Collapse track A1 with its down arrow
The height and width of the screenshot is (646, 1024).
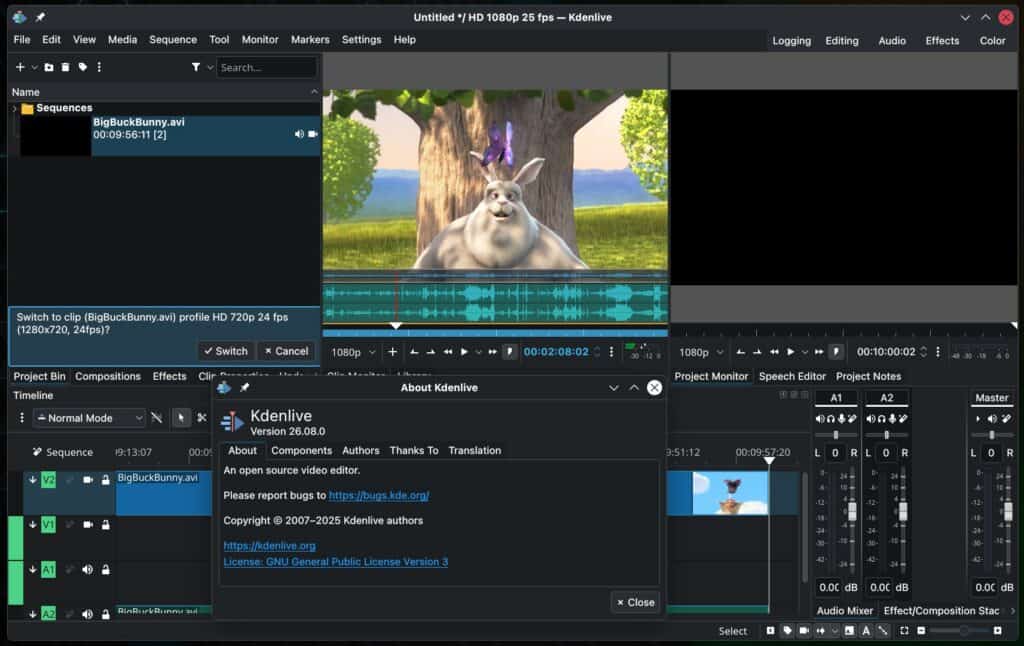(x=33, y=570)
